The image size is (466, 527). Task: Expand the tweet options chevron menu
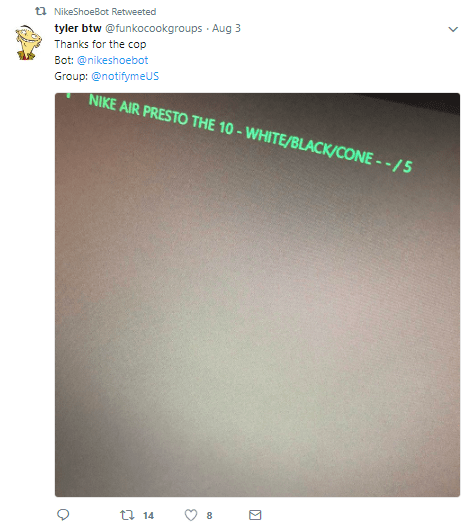[x=453, y=29]
